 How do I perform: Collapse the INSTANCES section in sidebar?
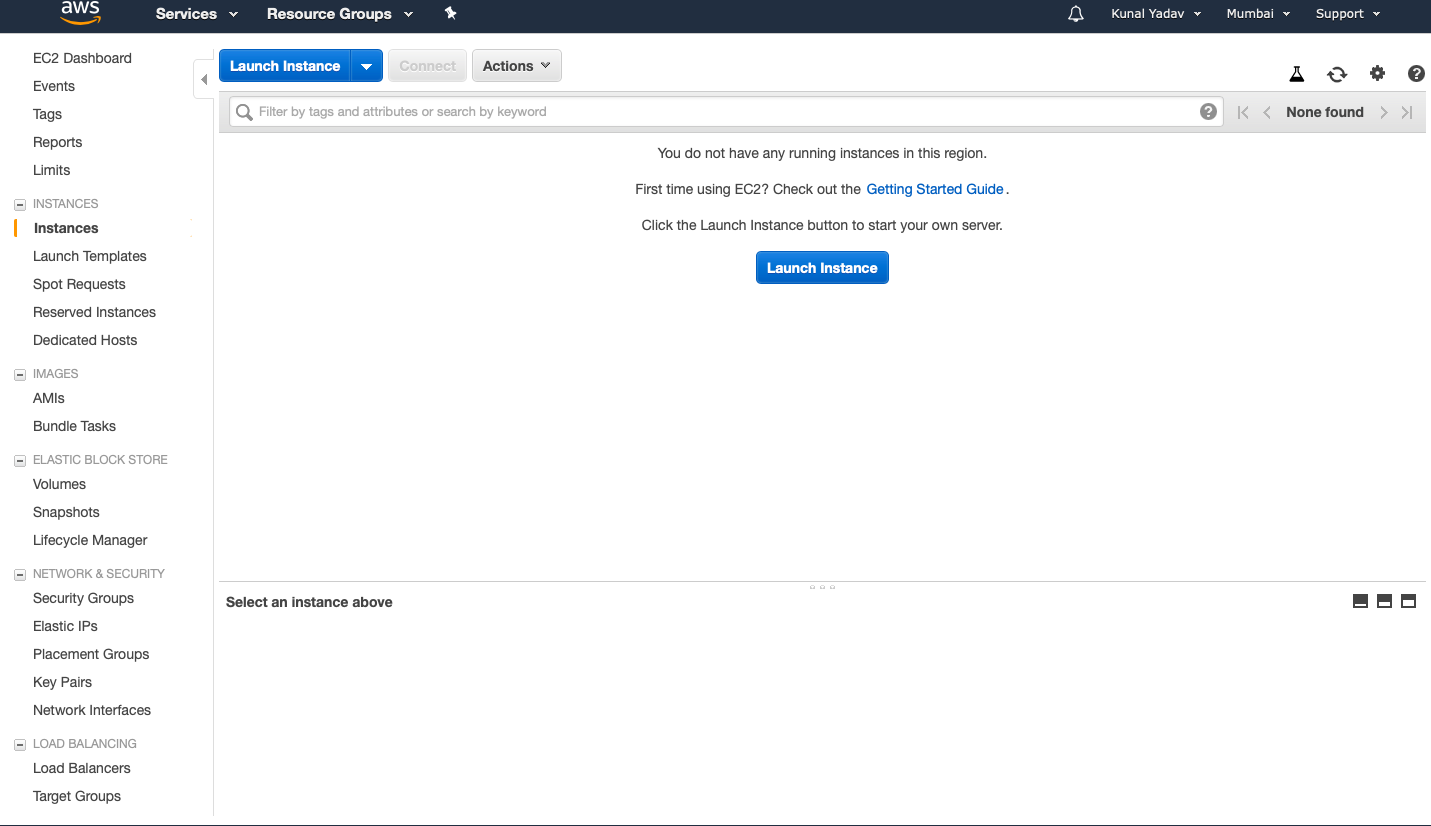click(x=20, y=204)
